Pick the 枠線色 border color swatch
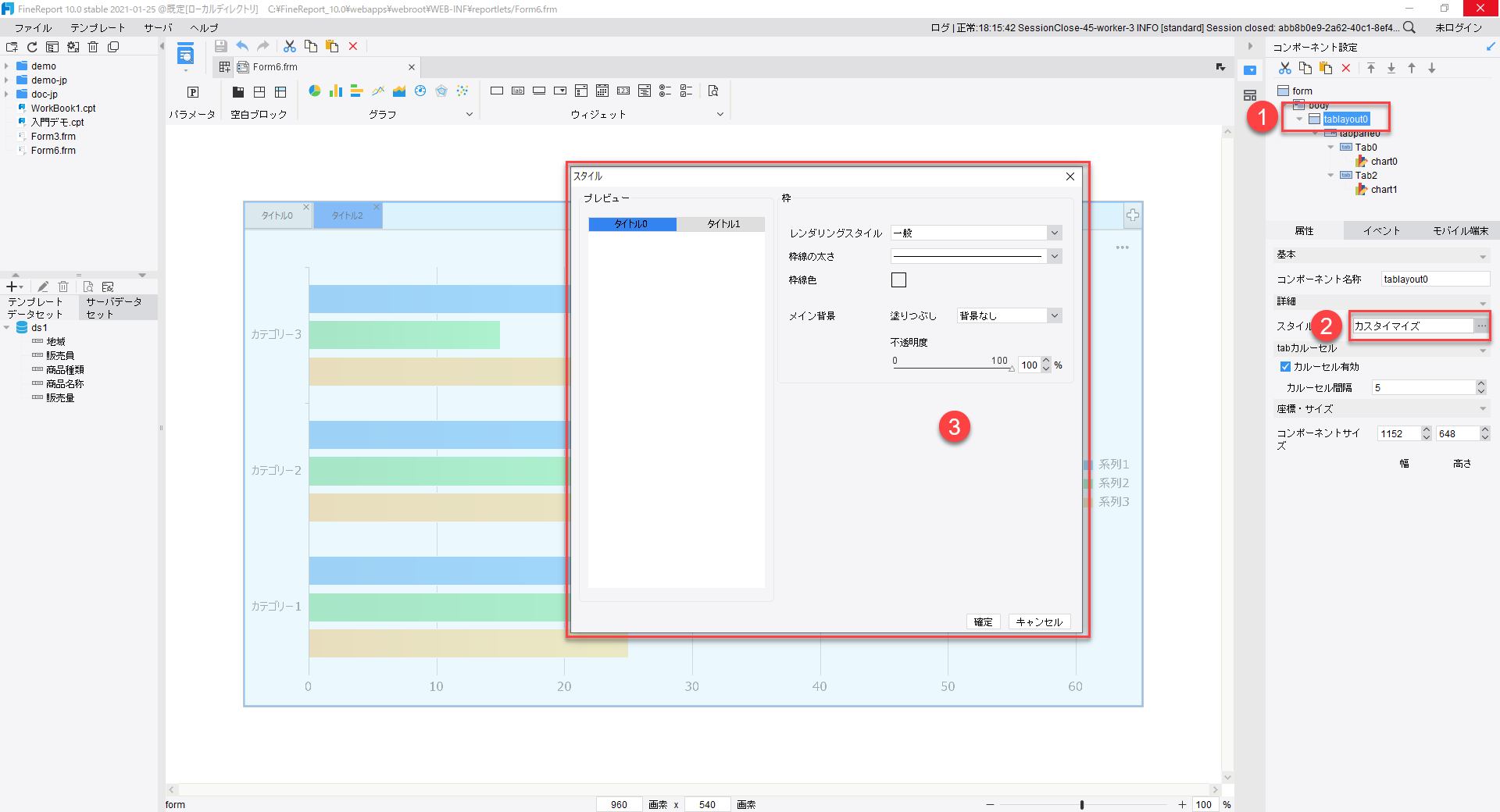The height and width of the screenshot is (812, 1500). (x=898, y=280)
